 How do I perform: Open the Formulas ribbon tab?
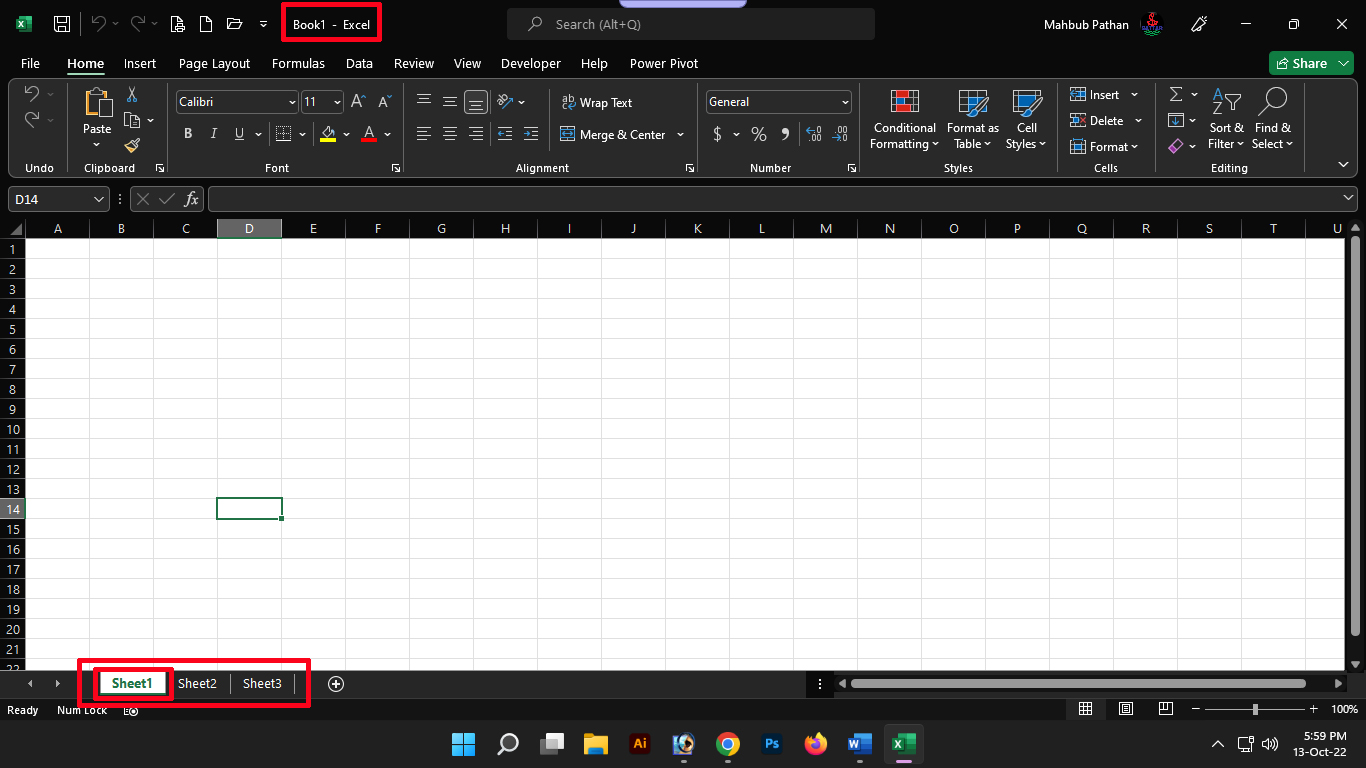click(x=298, y=63)
